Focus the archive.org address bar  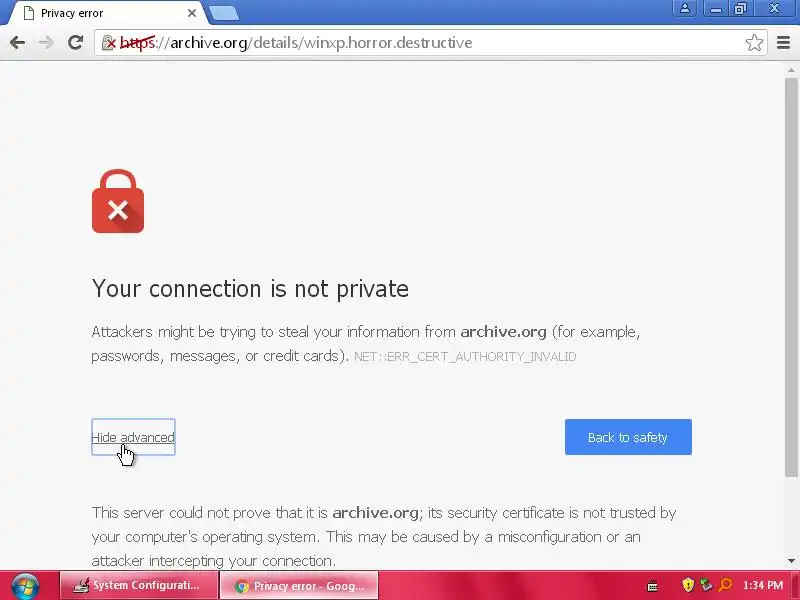(430, 43)
